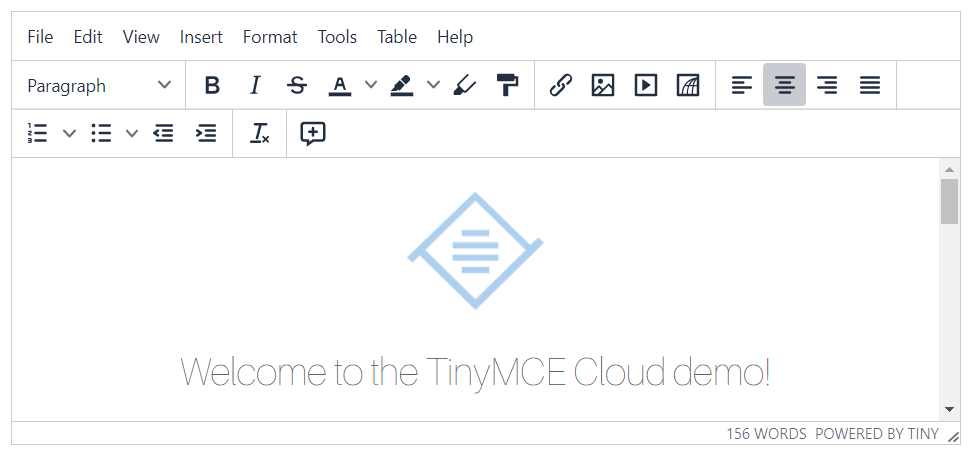Toggle bold formatting
Screen dimensions: 974x456
pyautogui.click(x=212, y=85)
